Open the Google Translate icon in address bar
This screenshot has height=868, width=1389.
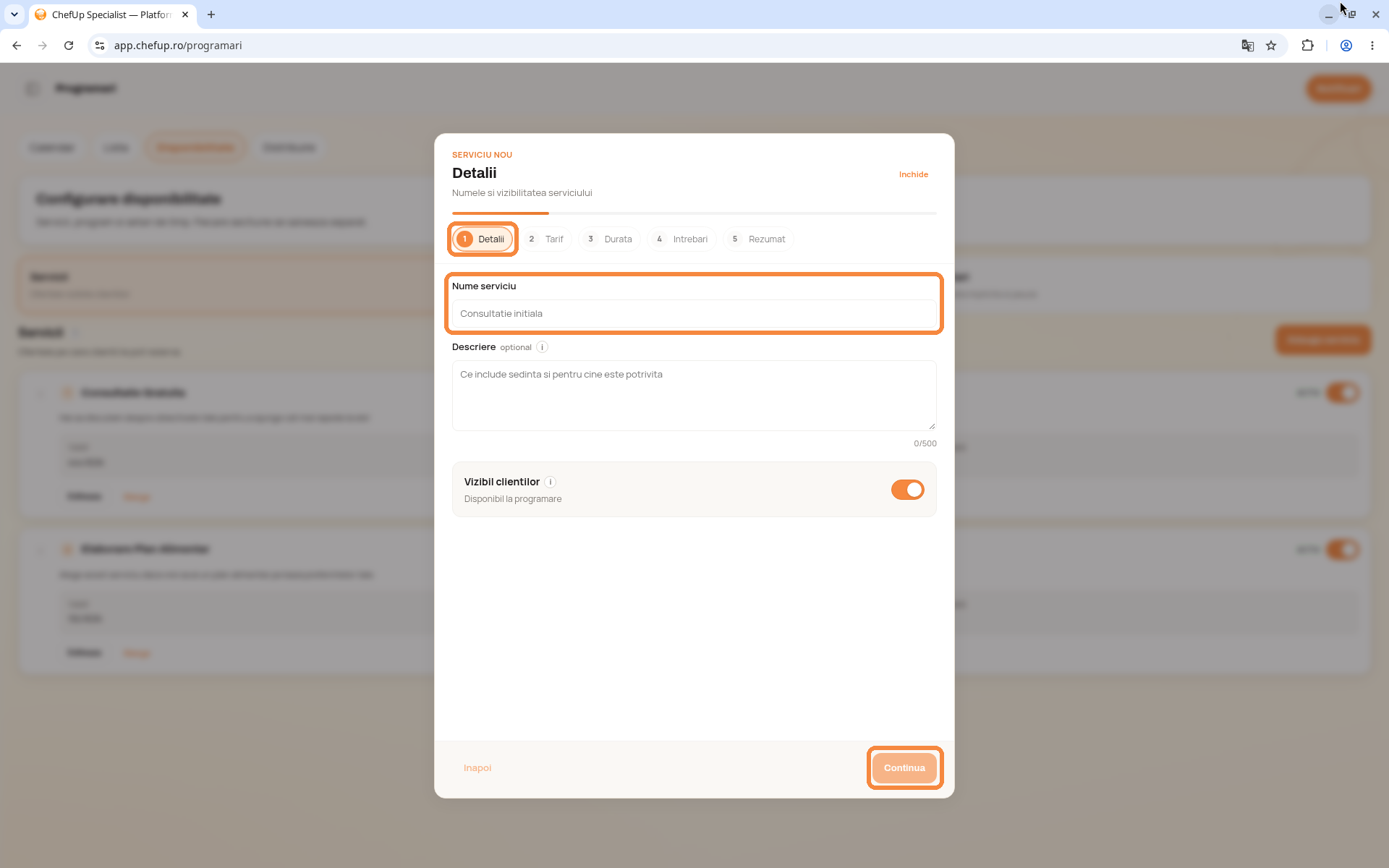[x=1247, y=46]
